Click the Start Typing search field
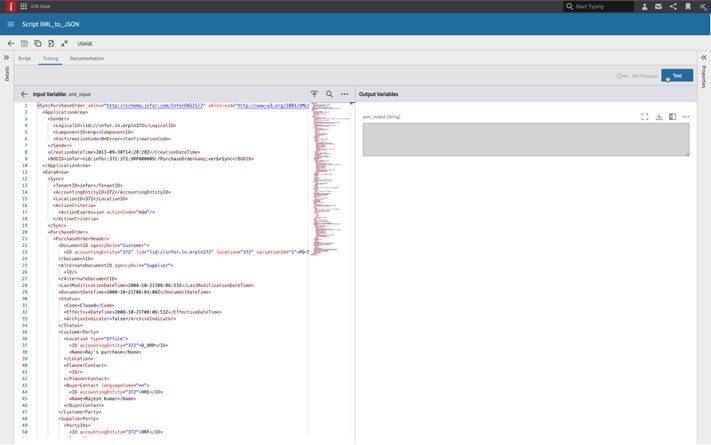This screenshot has width=711, height=445. (x=602, y=7)
